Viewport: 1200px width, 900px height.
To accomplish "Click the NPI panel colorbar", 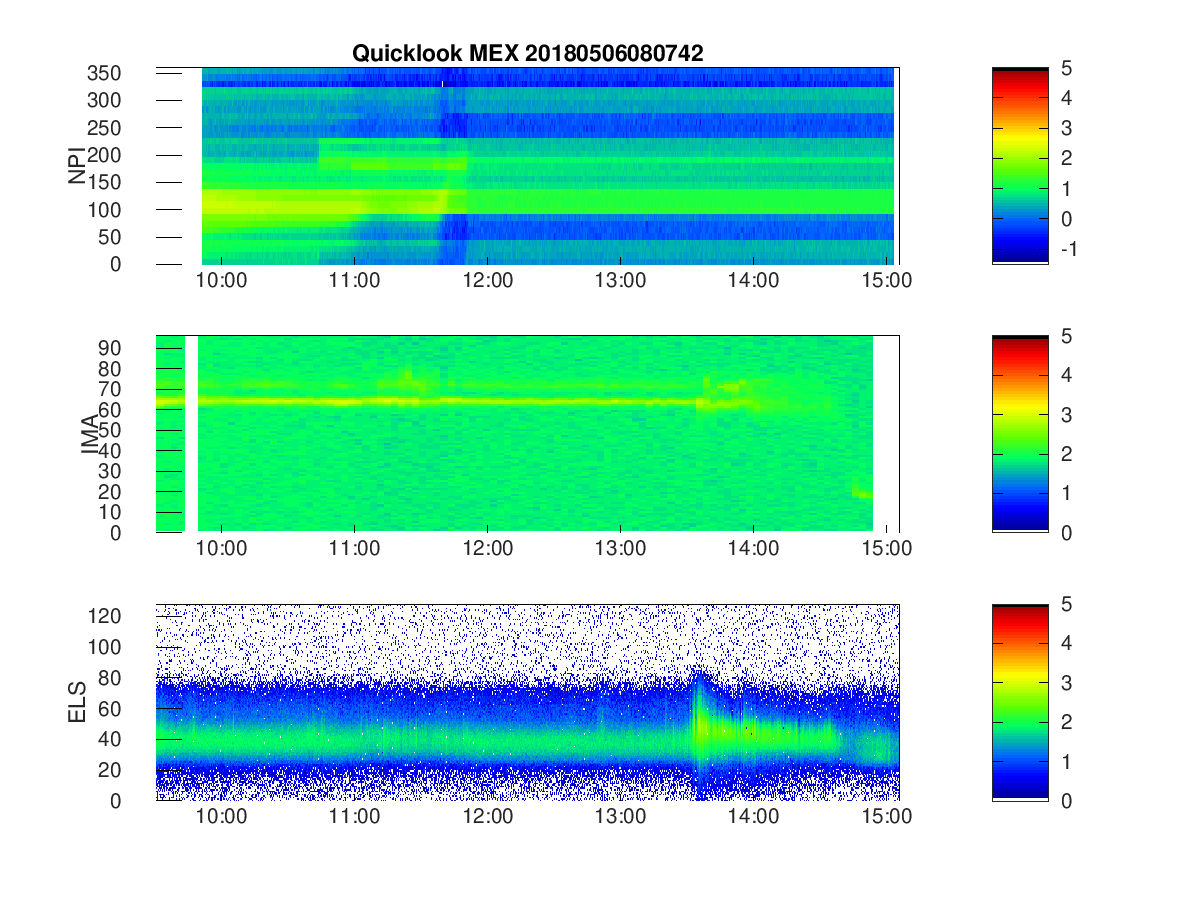I will click(1020, 166).
